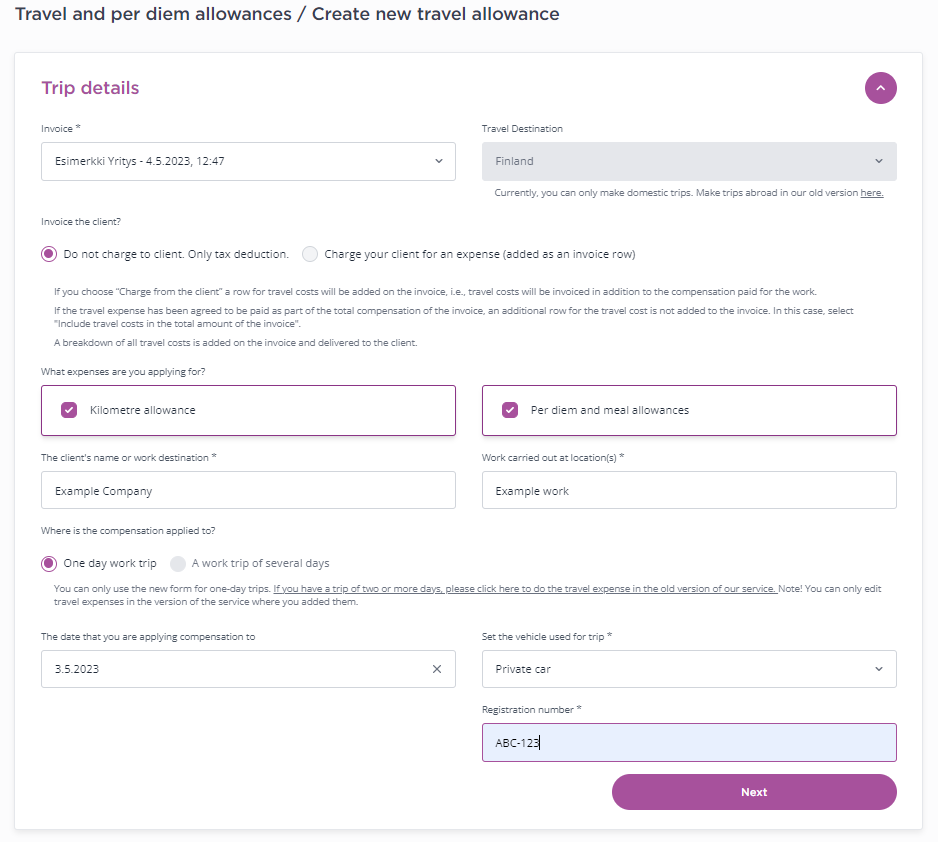Screen dimensions: 938x842
Task: Select Do not charge to client option
Action: click(49, 254)
